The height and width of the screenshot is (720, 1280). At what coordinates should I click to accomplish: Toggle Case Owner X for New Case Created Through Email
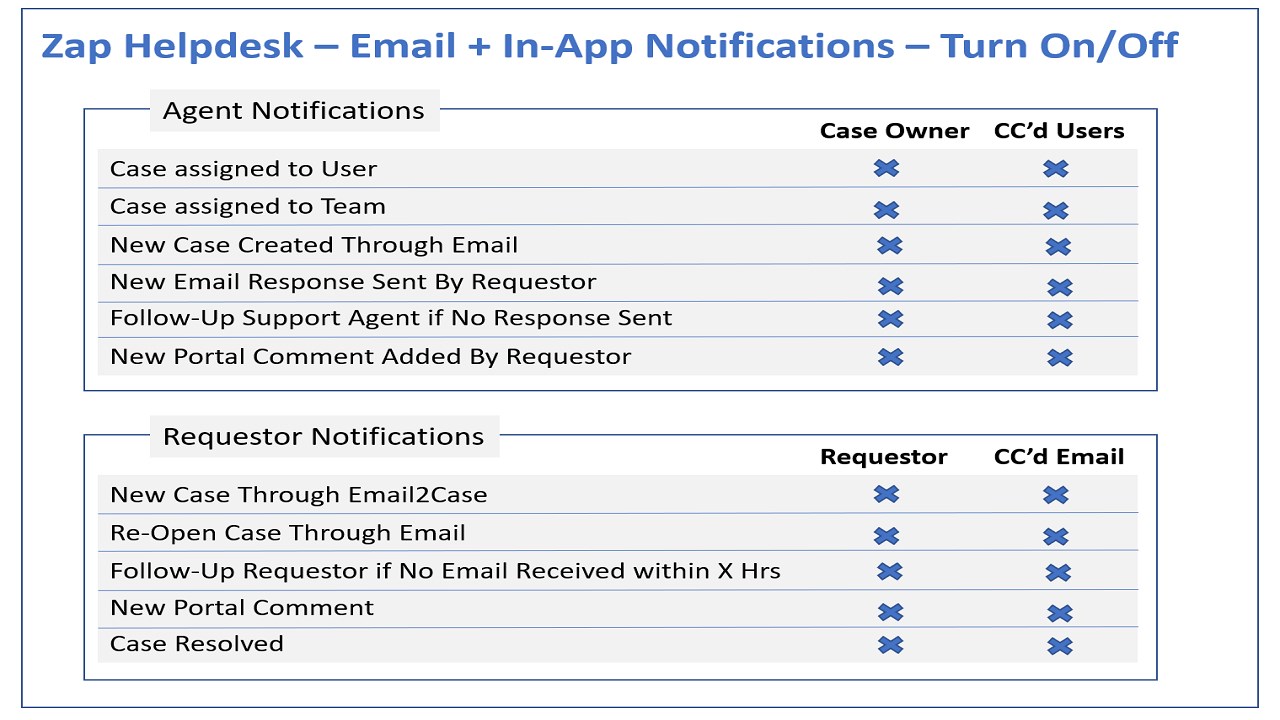[890, 245]
